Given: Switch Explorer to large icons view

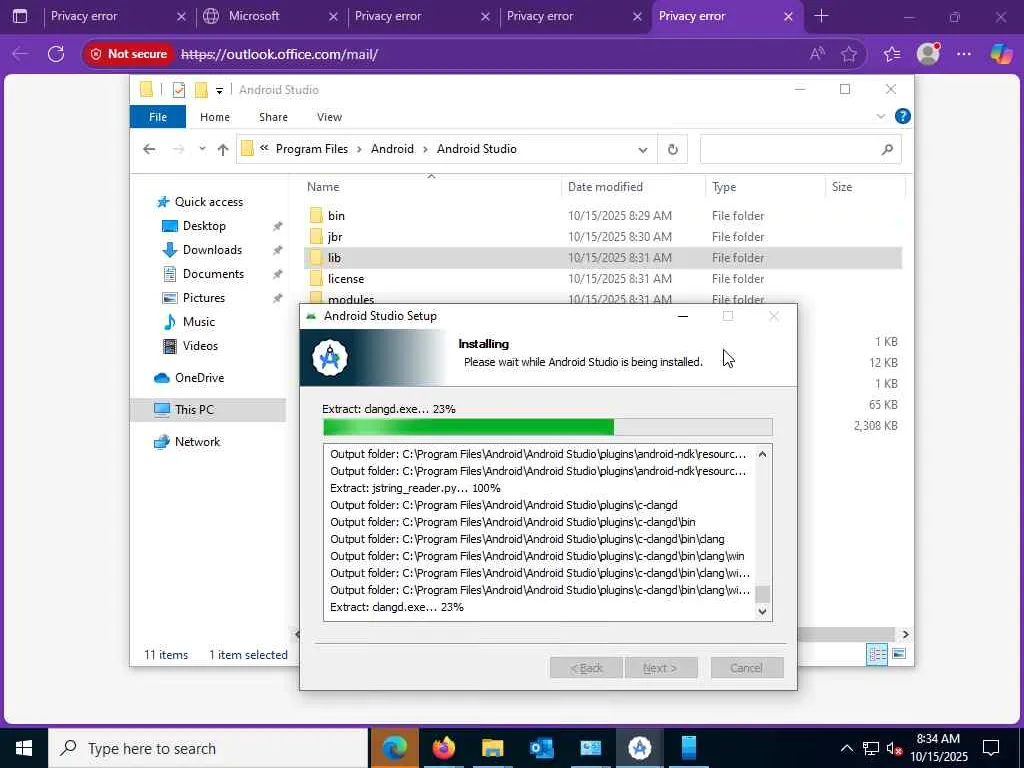Looking at the screenshot, I should pyautogui.click(x=899, y=654).
